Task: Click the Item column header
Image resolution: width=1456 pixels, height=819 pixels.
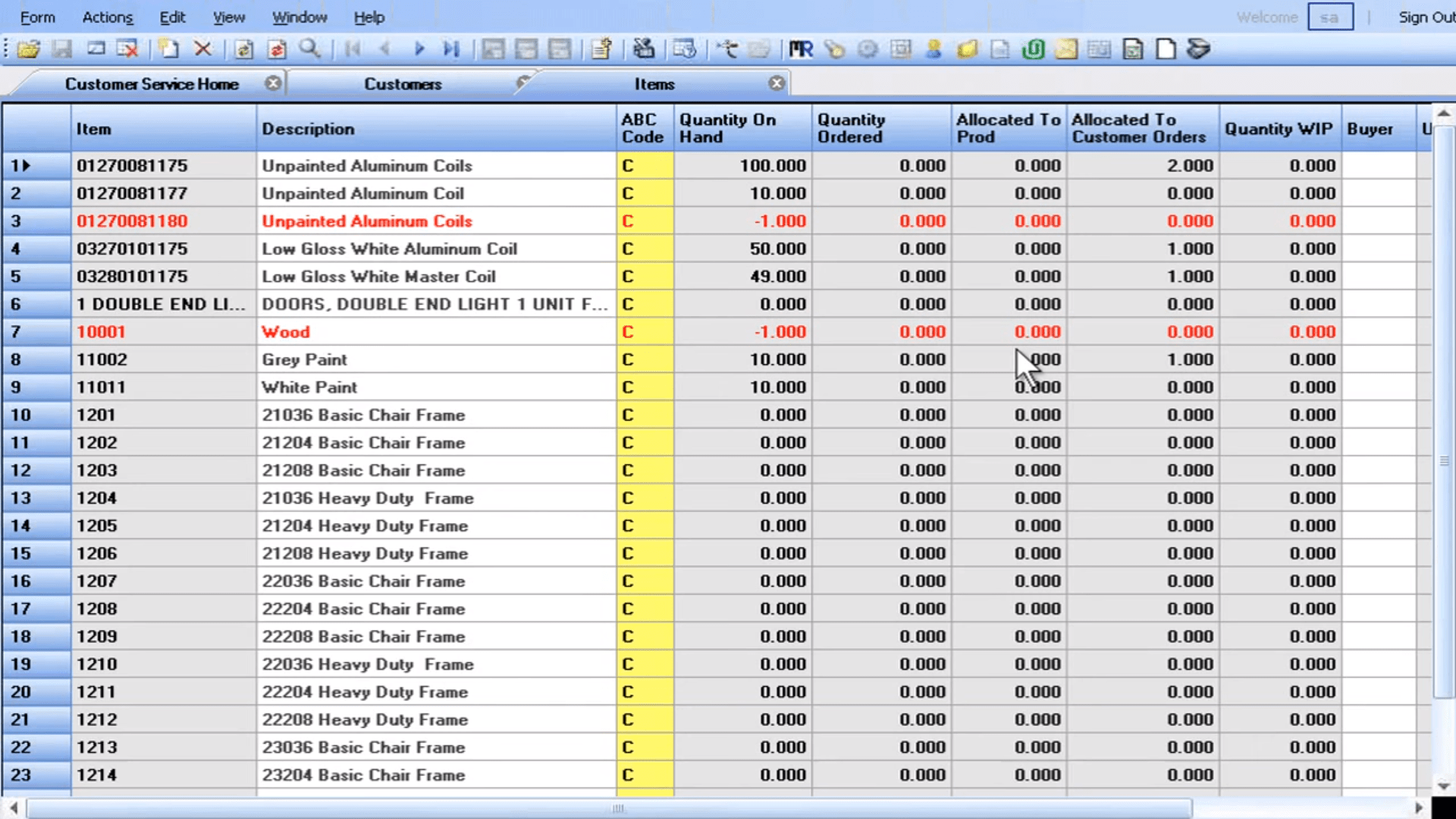Action: coord(163,129)
